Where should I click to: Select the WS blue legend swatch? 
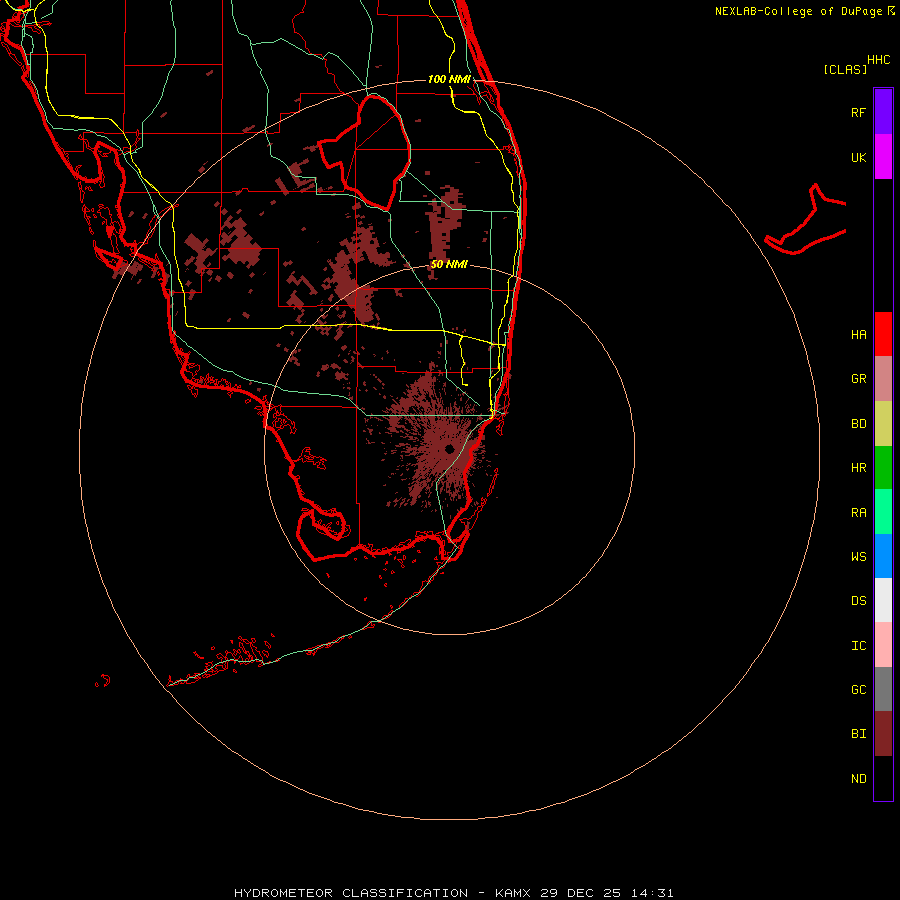point(883,556)
